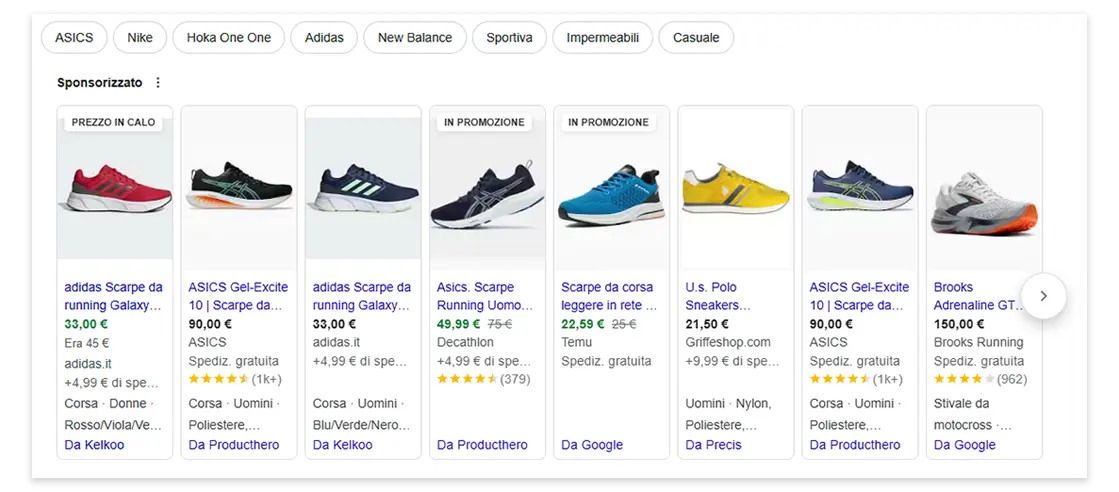Click the PREZZO IN CALO badge
1119x492 pixels.
(113, 123)
